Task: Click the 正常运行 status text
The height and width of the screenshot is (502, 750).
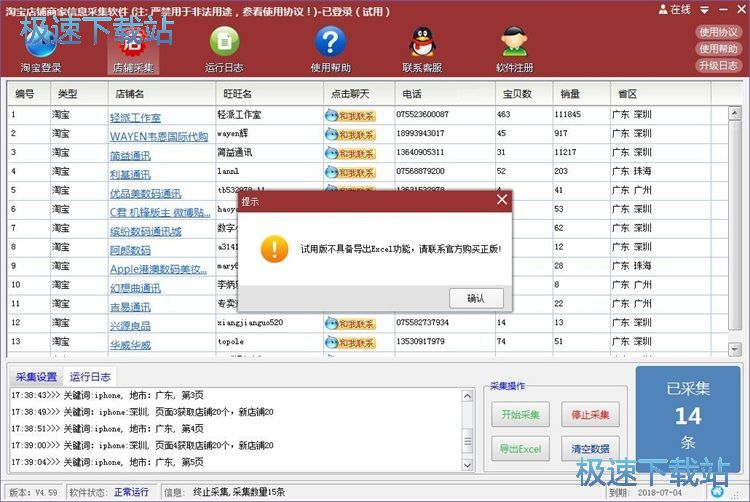Action: coord(131,492)
